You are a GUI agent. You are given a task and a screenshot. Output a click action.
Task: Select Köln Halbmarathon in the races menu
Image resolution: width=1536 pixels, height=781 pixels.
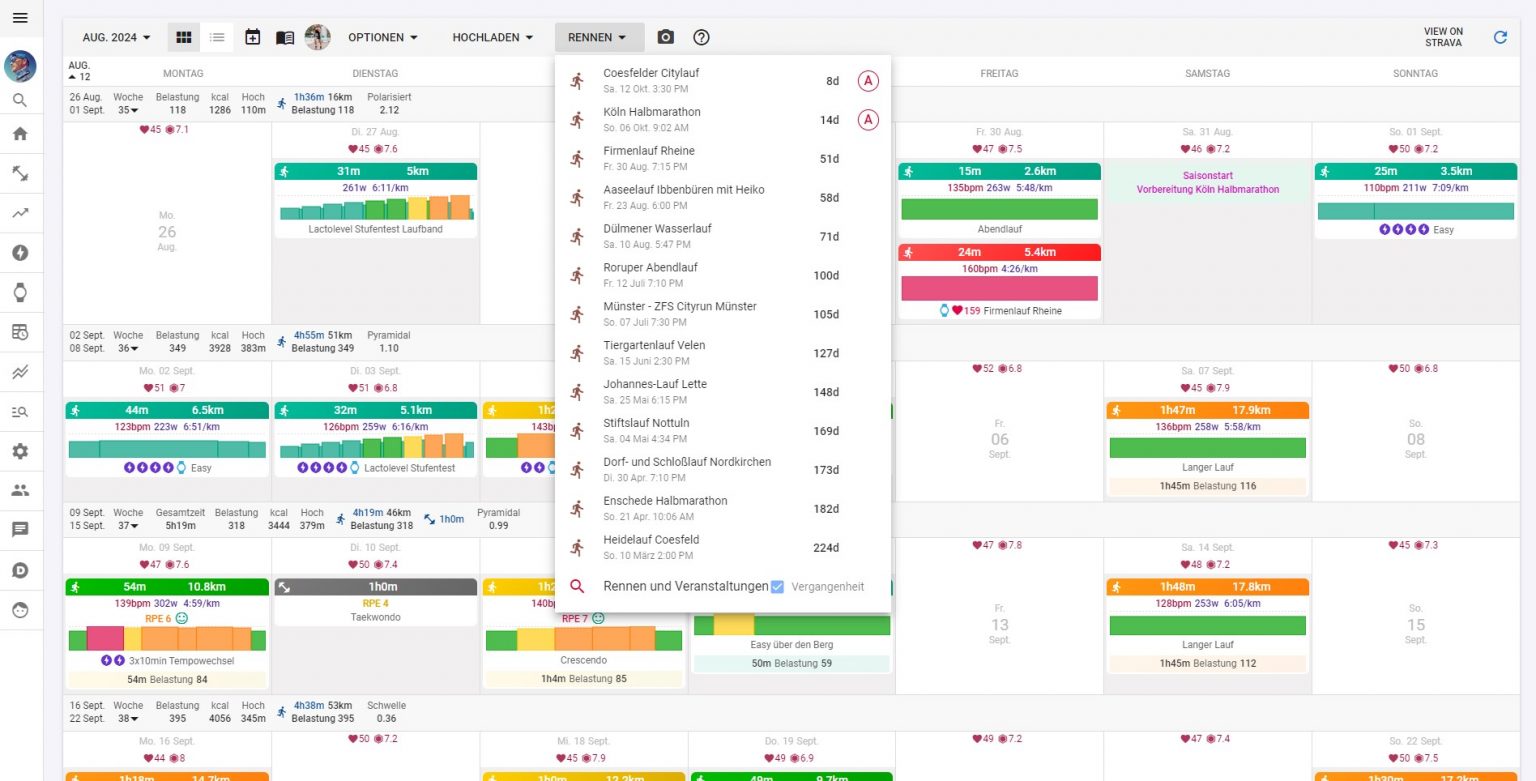[x=652, y=118]
